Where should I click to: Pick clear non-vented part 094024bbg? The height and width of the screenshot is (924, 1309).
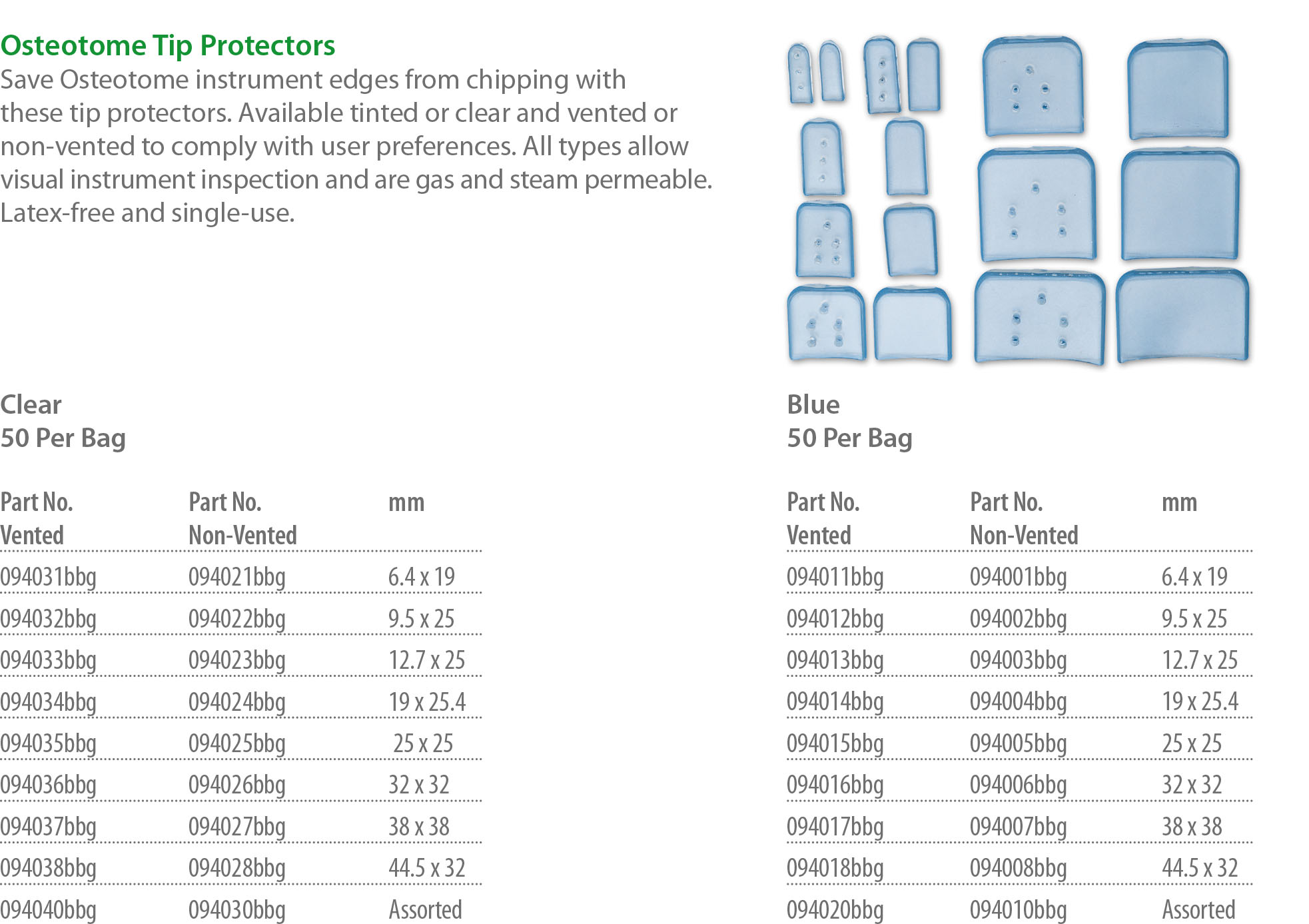click(237, 702)
